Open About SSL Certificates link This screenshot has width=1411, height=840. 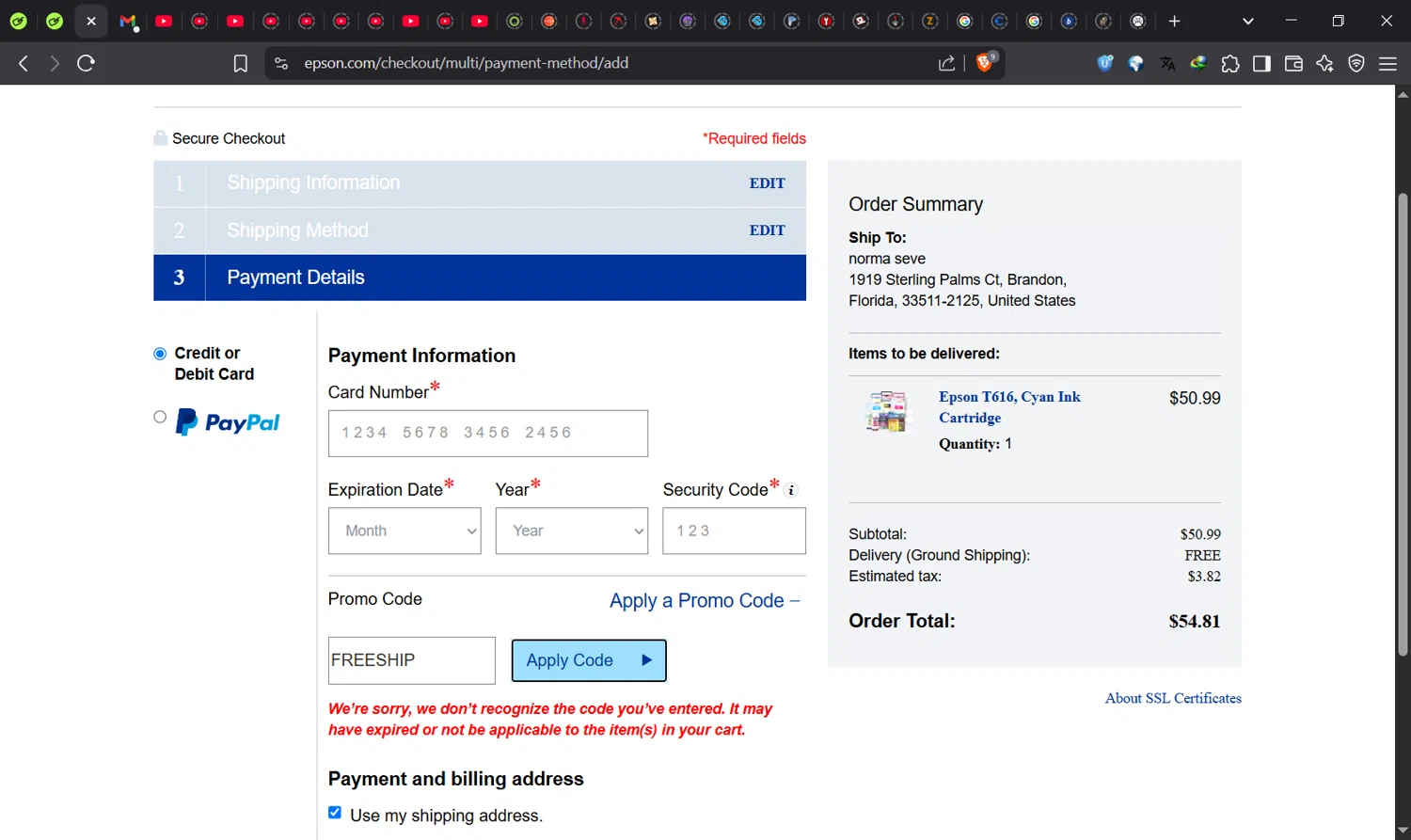(x=1173, y=698)
